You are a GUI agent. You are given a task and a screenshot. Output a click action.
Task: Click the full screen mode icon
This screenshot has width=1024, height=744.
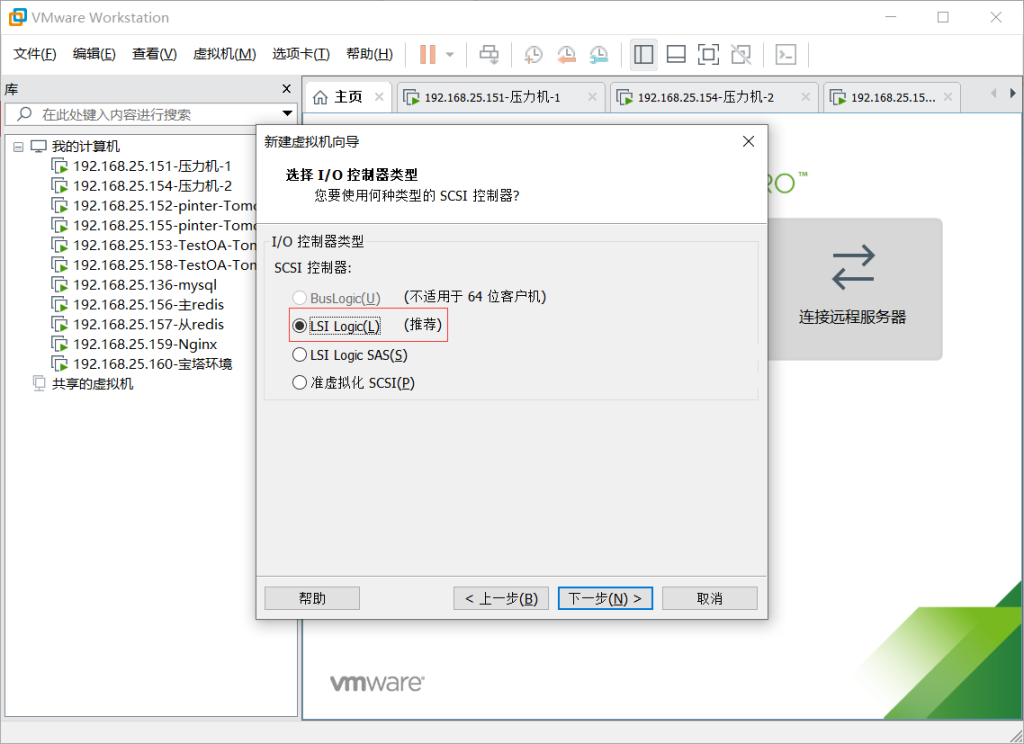coord(709,54)
